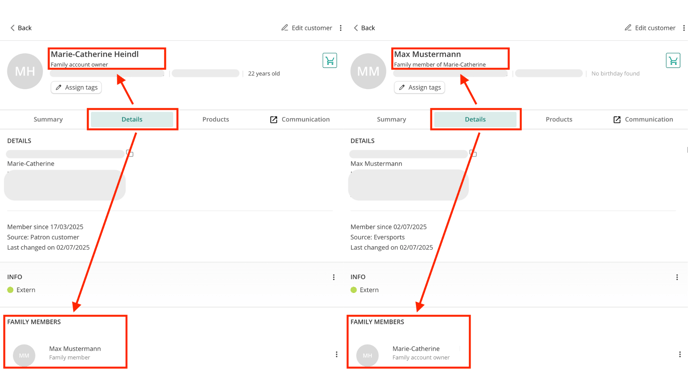Click 'No birthday found' text
This screenshot has width=688, height=387.
(x=615, y=74)
